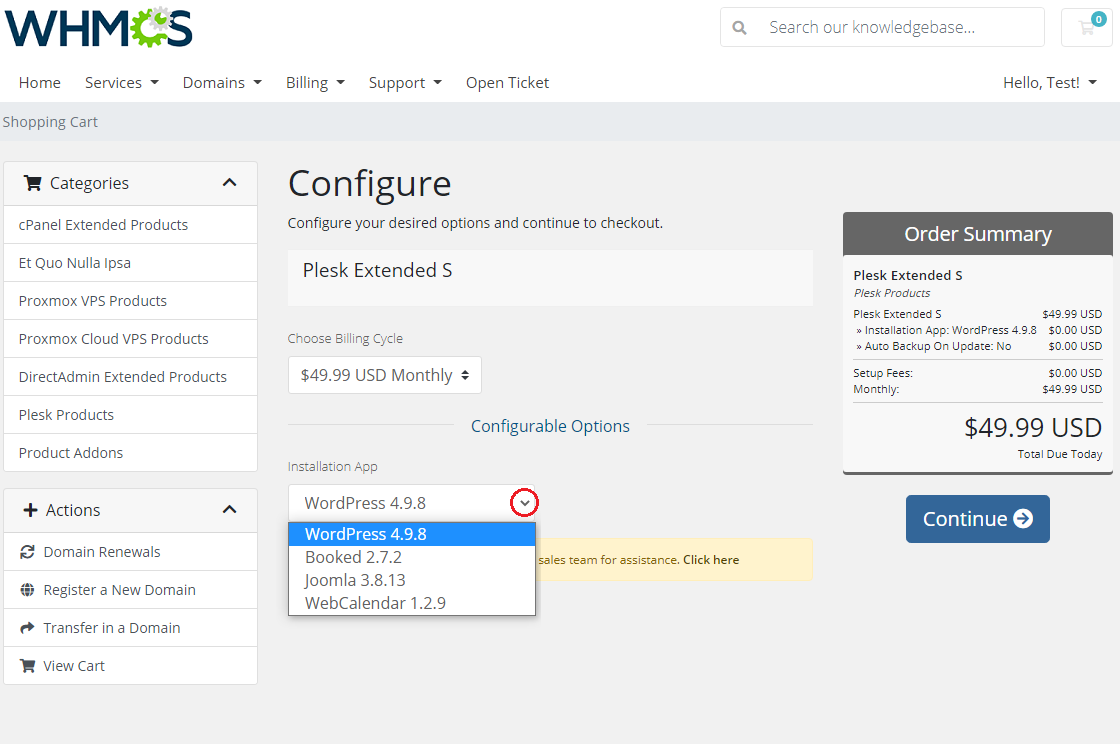This screenshot has height=744, width=1120.
Task: Collapse the Actions panel
Action: (229, 510)
